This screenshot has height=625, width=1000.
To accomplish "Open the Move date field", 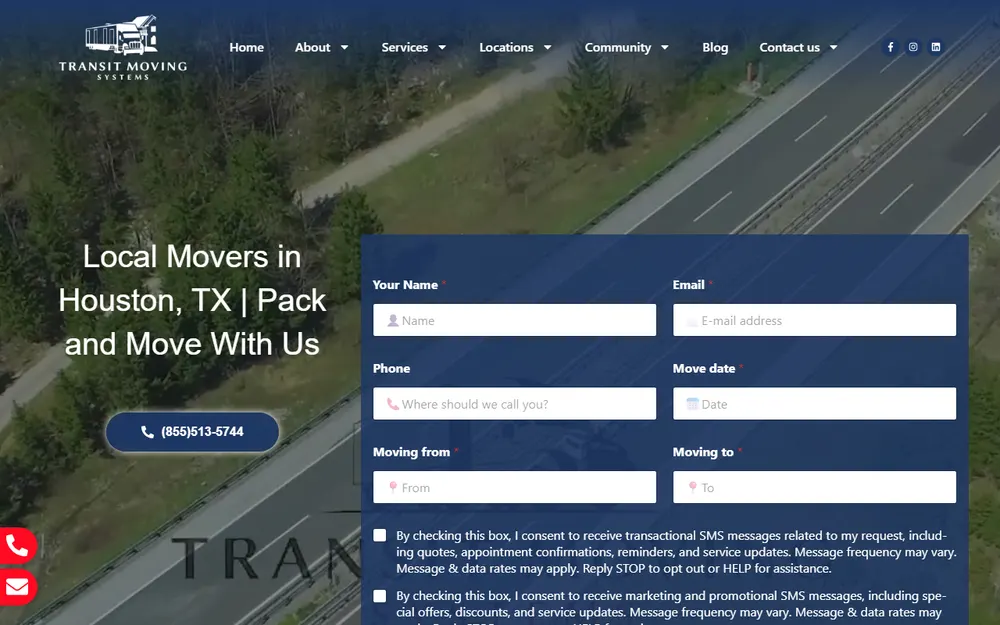I will pyautogui.click(x=814, y=404).
